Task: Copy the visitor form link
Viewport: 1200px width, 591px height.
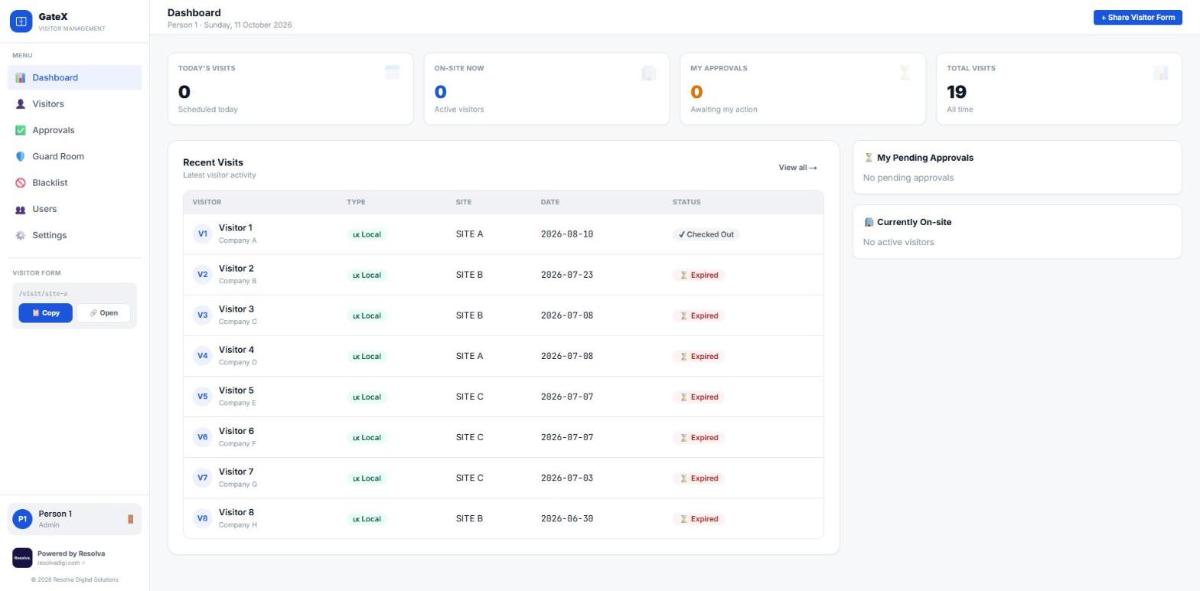Action: coord(45,313)
